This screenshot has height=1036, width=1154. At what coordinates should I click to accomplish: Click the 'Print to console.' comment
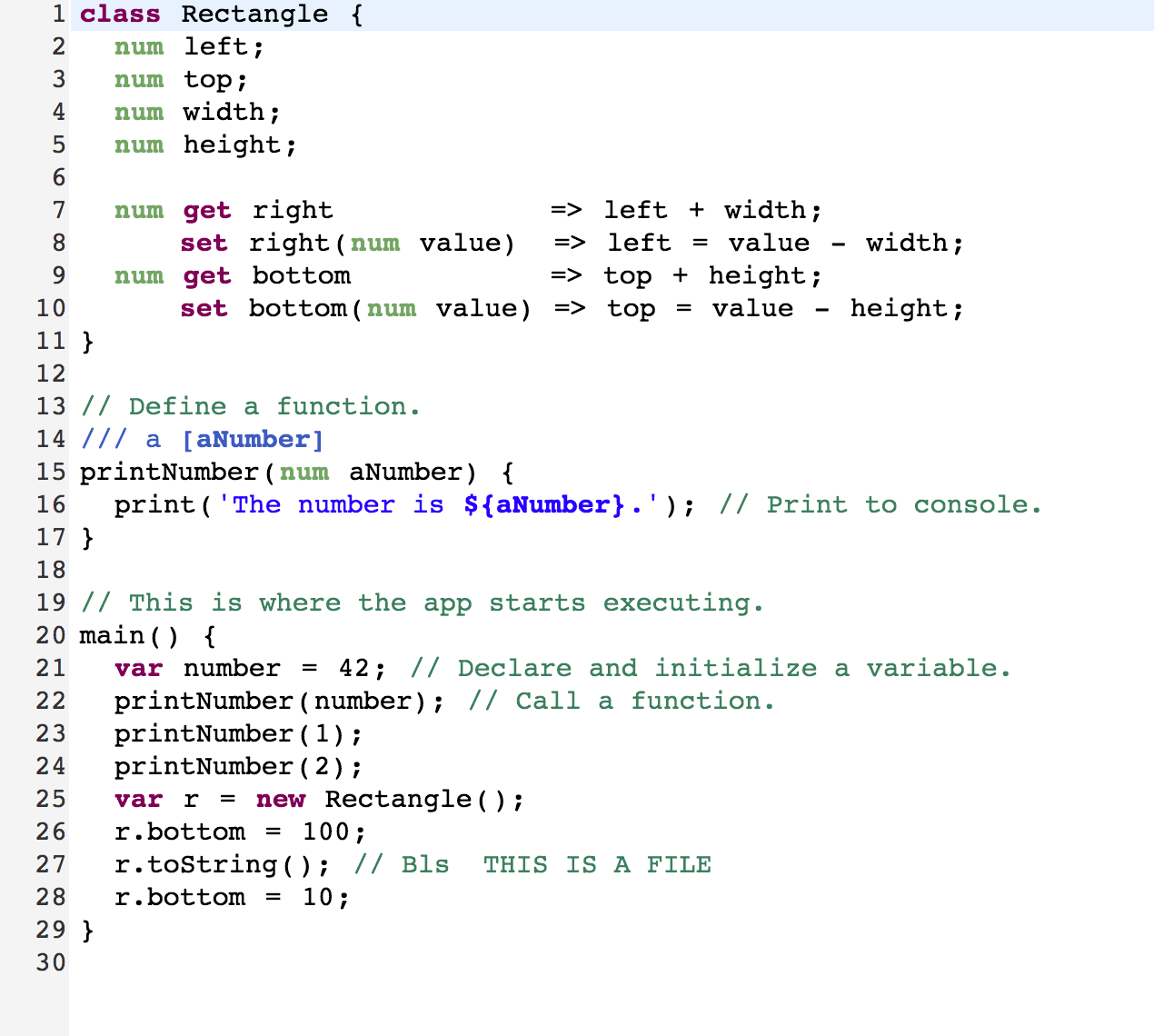pyautogui.click(x=880, y=505)
